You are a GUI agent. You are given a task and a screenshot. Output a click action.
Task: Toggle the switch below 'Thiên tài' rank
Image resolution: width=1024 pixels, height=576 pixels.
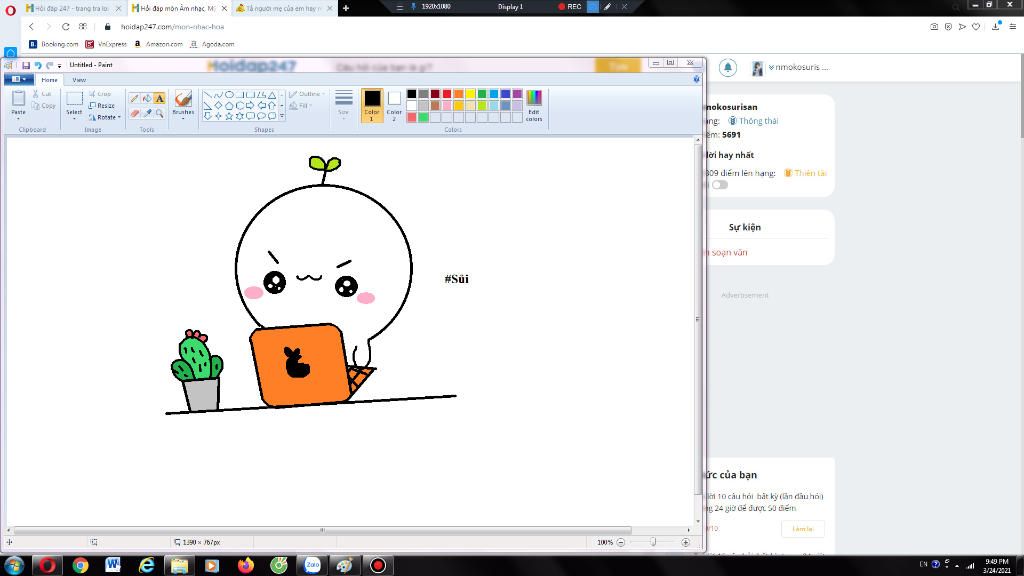719,185
